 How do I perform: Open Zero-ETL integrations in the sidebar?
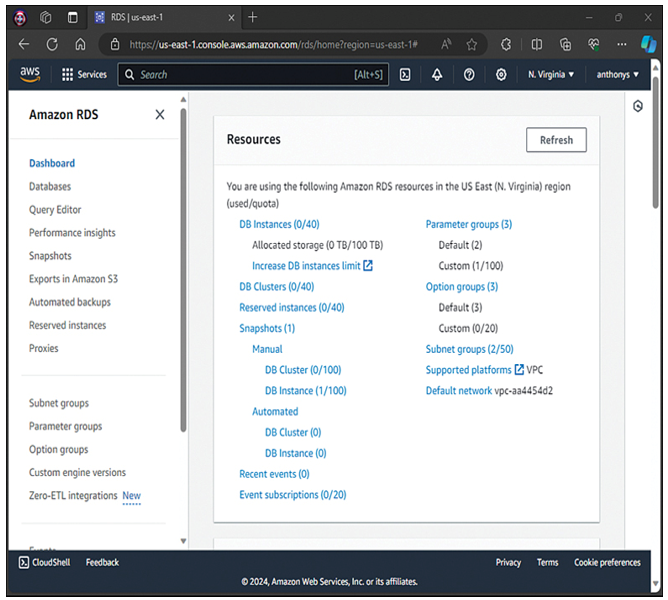point(73,496)
